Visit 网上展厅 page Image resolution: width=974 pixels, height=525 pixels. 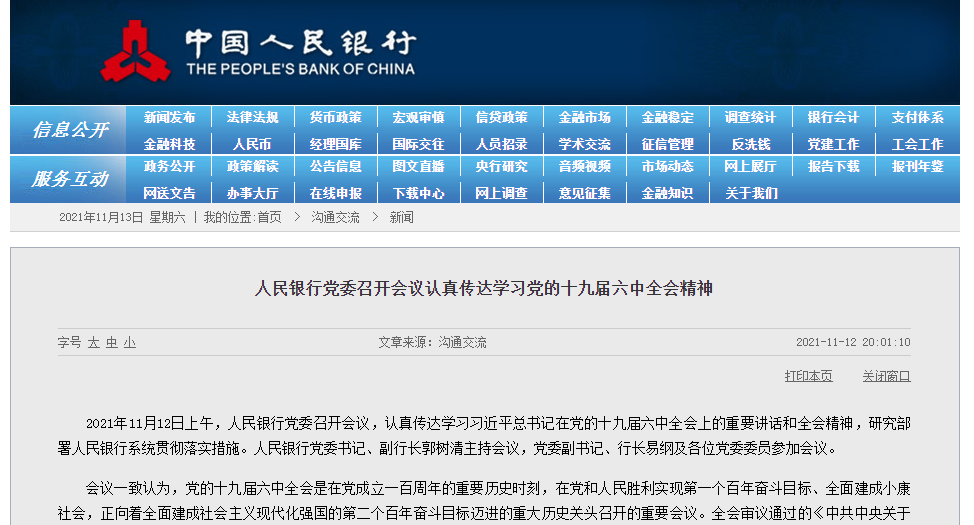(750, 167)
